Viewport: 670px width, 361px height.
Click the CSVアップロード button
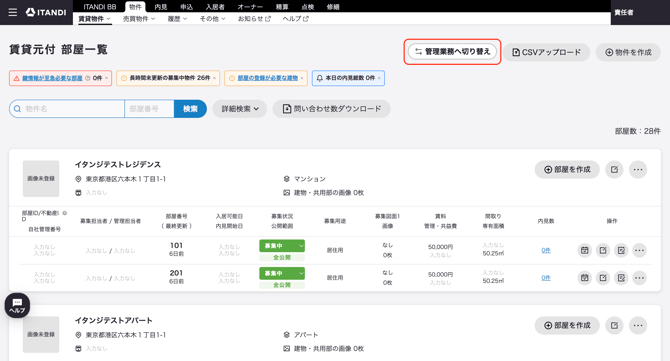click(547, 52)
